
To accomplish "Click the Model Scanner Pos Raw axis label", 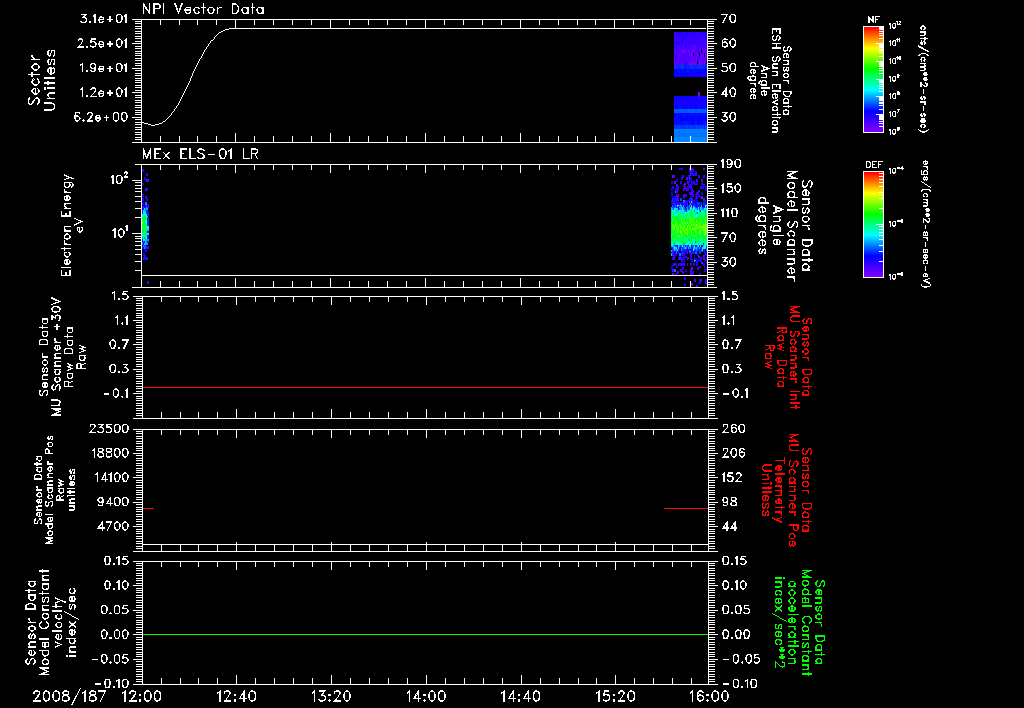I will 55,490.
